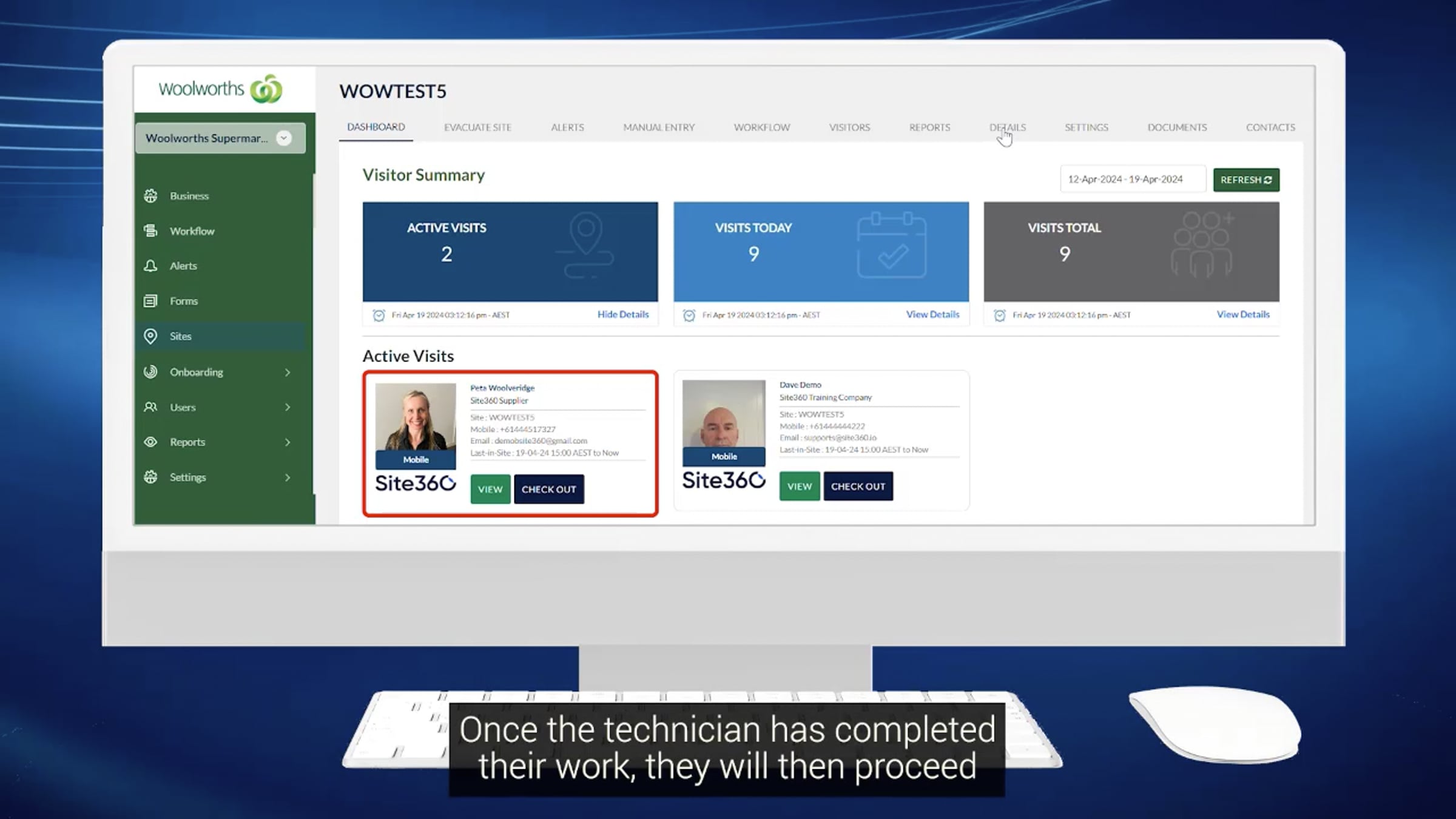Expand the Users submenu chevron

288,408
